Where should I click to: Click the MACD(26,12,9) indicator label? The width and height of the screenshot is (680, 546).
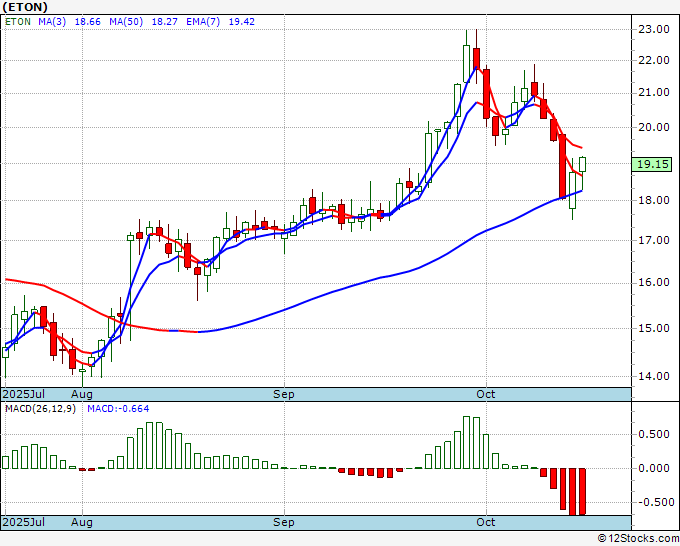coord(40,409)
